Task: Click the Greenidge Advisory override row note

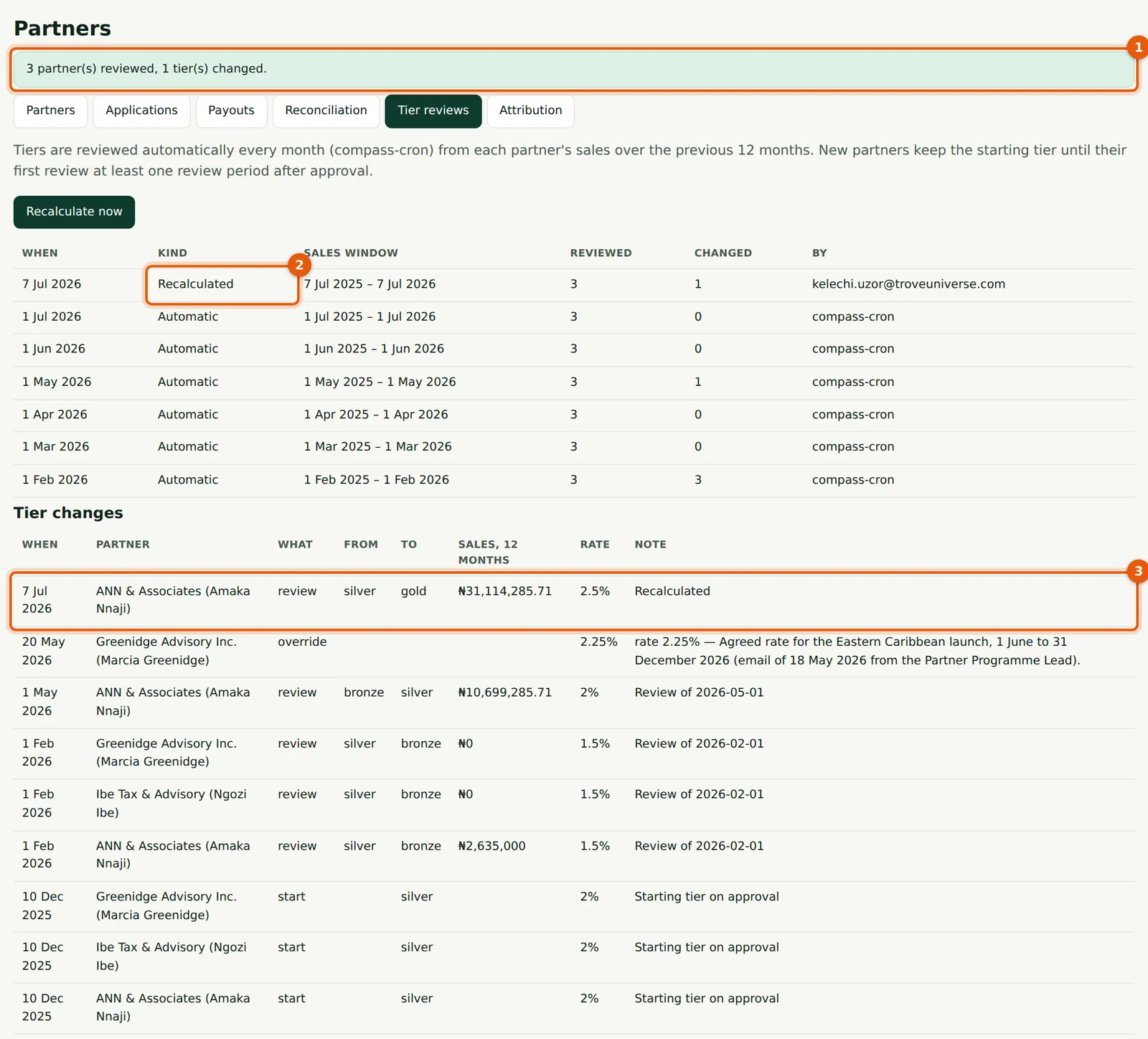Action: 857,651
